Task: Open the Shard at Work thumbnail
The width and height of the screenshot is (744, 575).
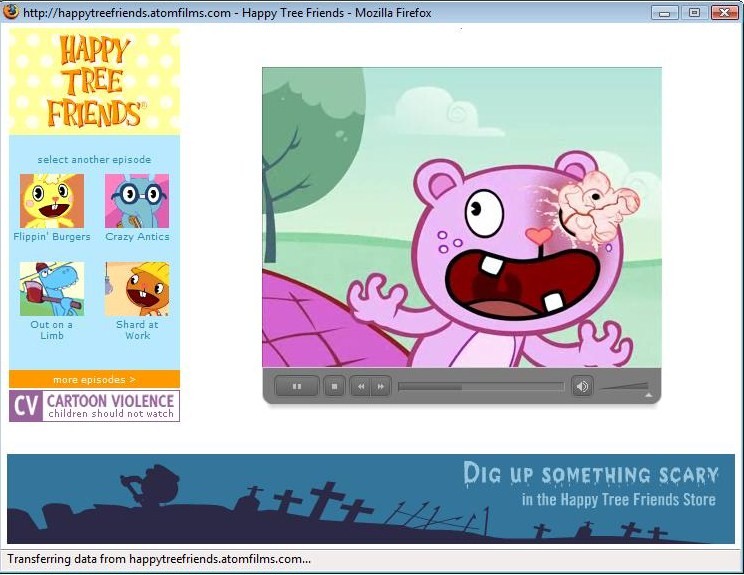Action: pyautogui.click(x=137, y=289)
